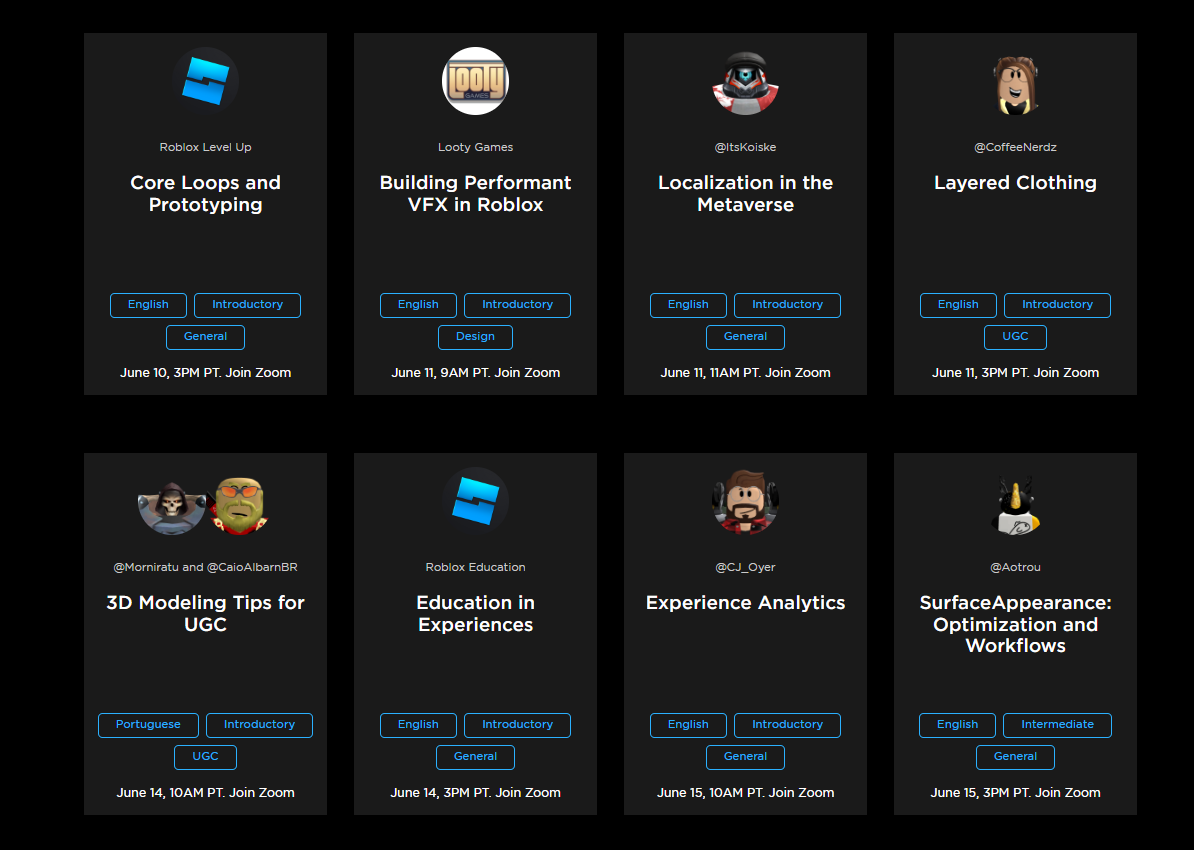Select the UGC tag under Layered Clothing
The width and height of the screenshot is (1194, 850).
tap(1015, 337)
